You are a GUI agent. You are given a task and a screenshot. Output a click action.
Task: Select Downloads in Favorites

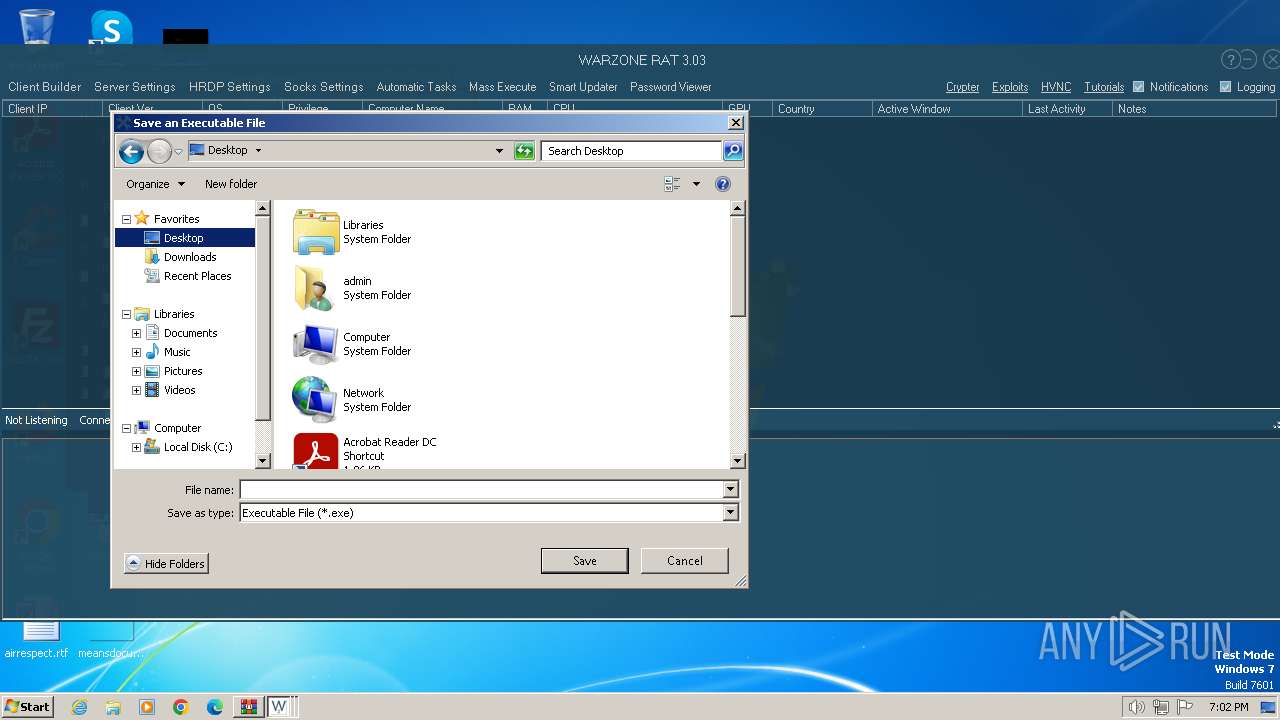(190, 257)
